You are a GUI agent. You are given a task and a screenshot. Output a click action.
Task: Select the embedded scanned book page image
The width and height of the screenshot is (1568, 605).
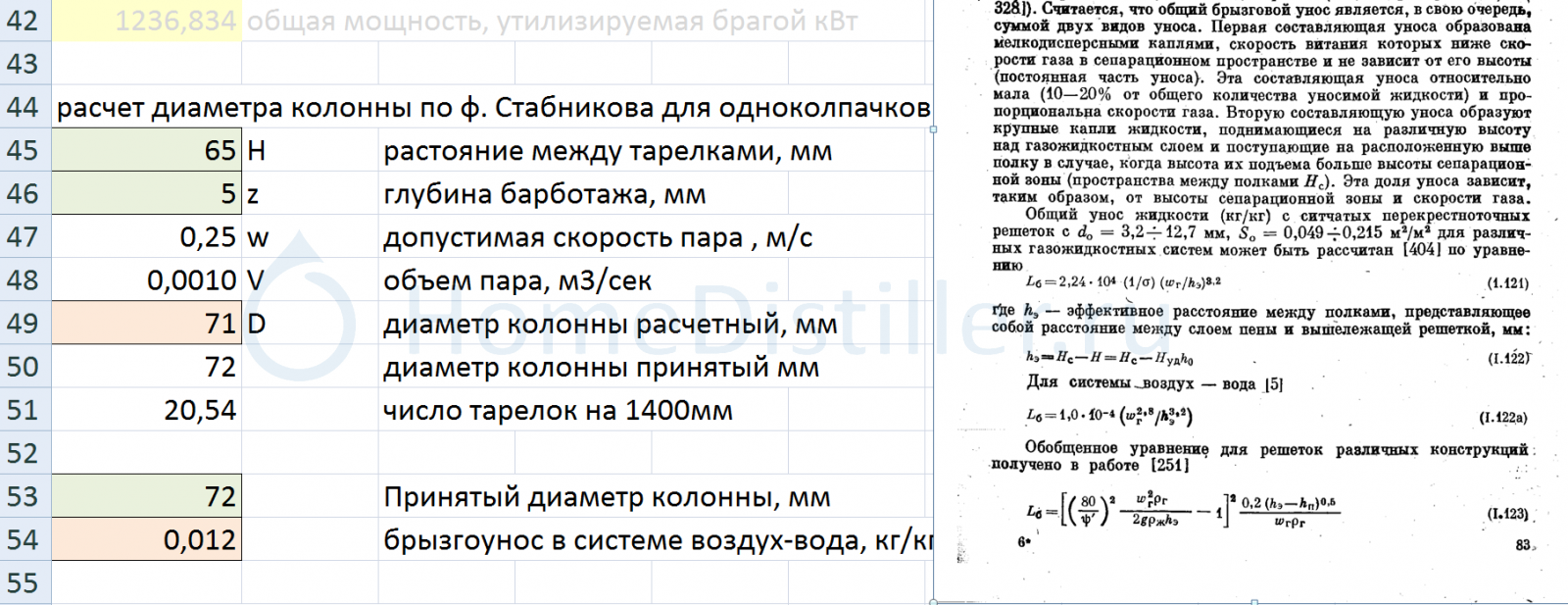tap(1254, 294)
